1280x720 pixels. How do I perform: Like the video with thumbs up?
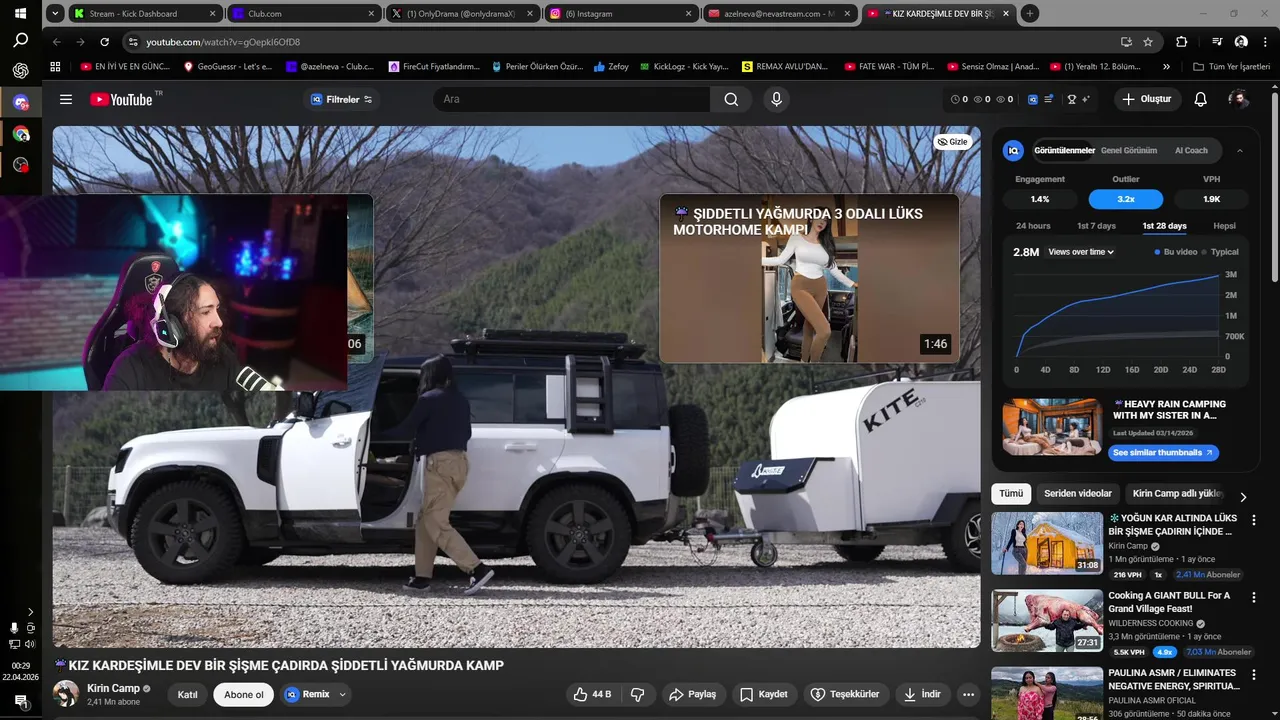(592, 694)
